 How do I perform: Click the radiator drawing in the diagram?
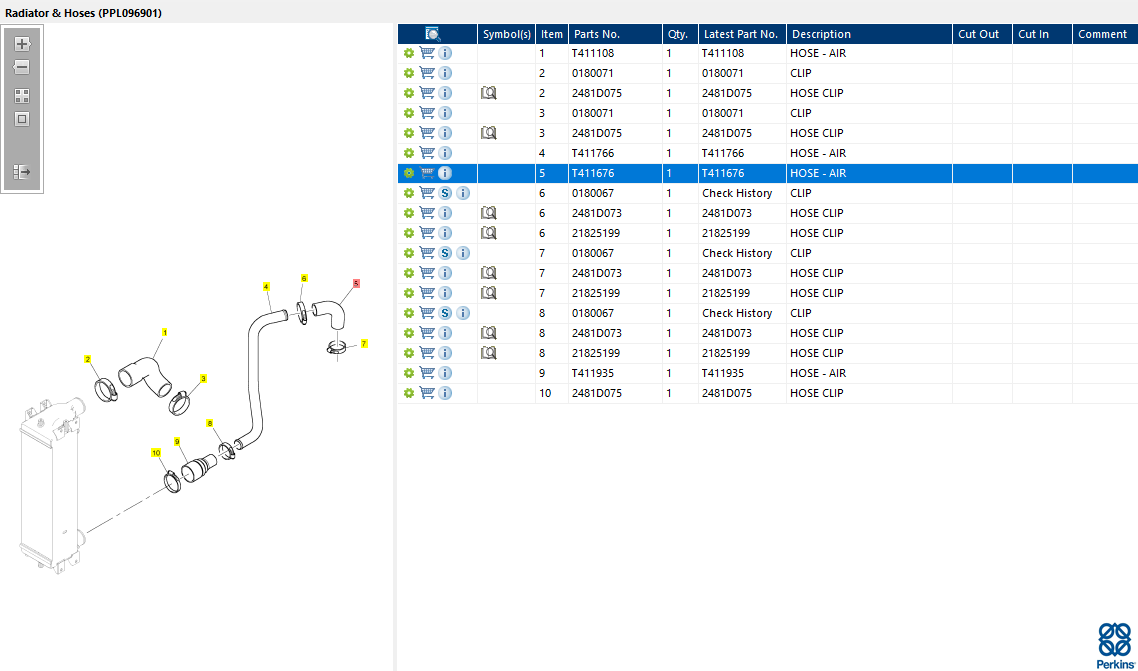pos(52,485)
